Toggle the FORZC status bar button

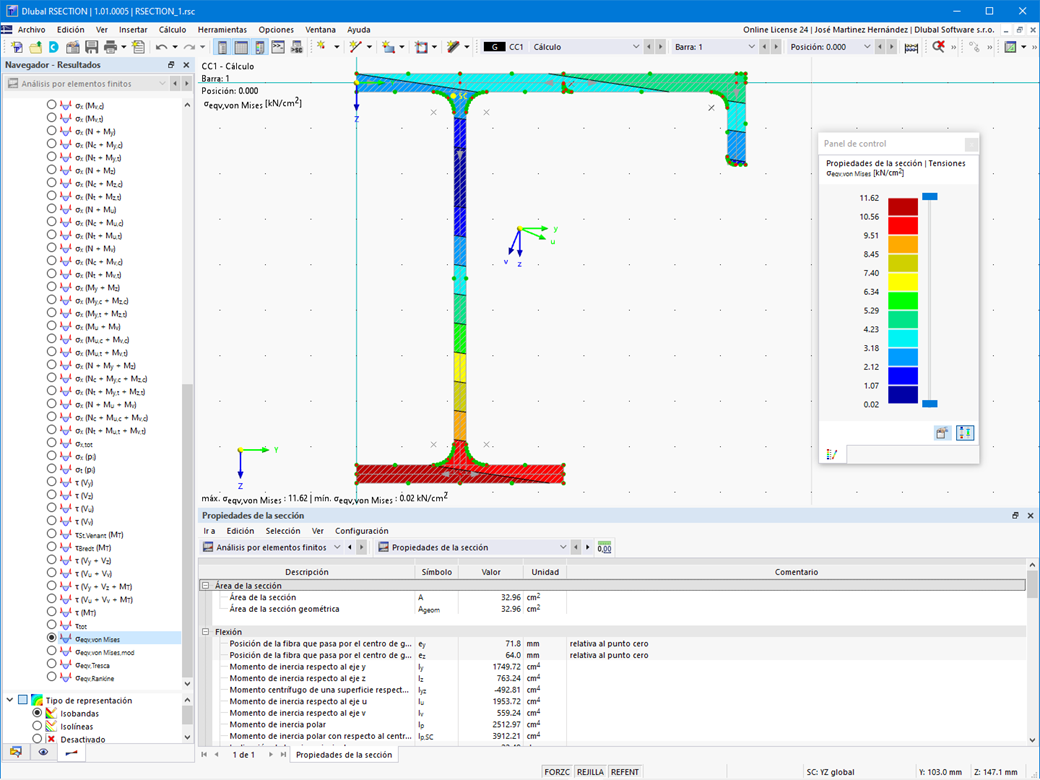(557, 772)
